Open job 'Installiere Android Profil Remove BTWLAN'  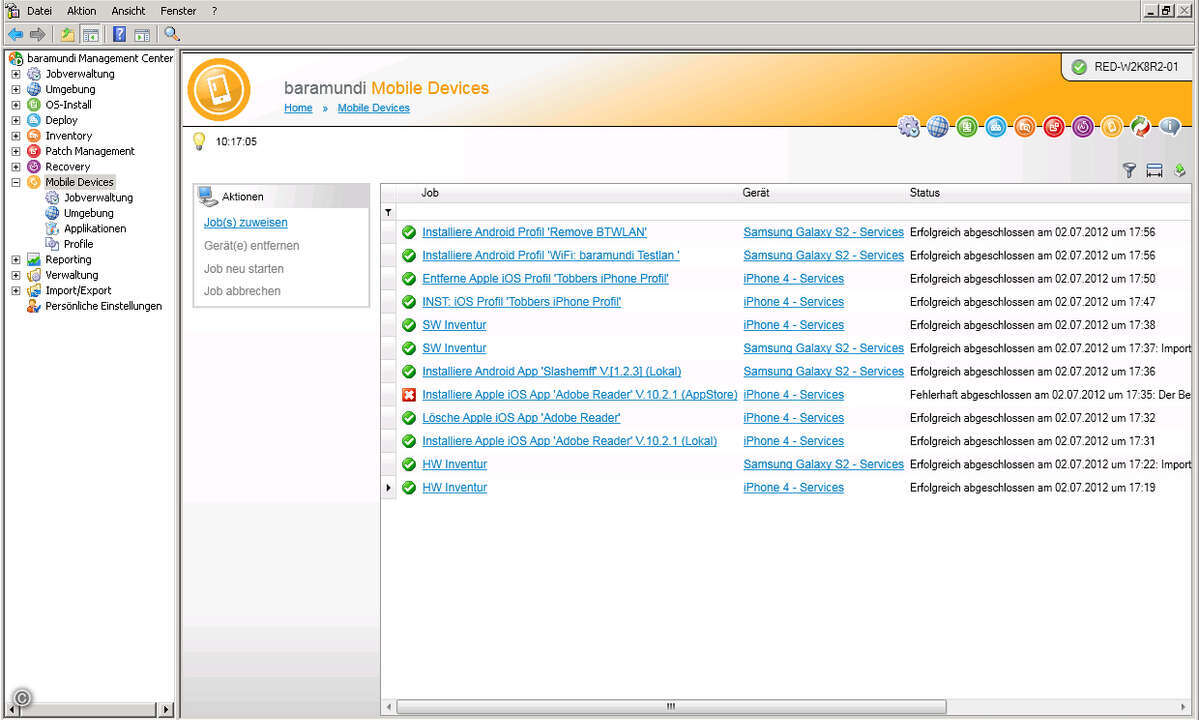coord(535,232)
